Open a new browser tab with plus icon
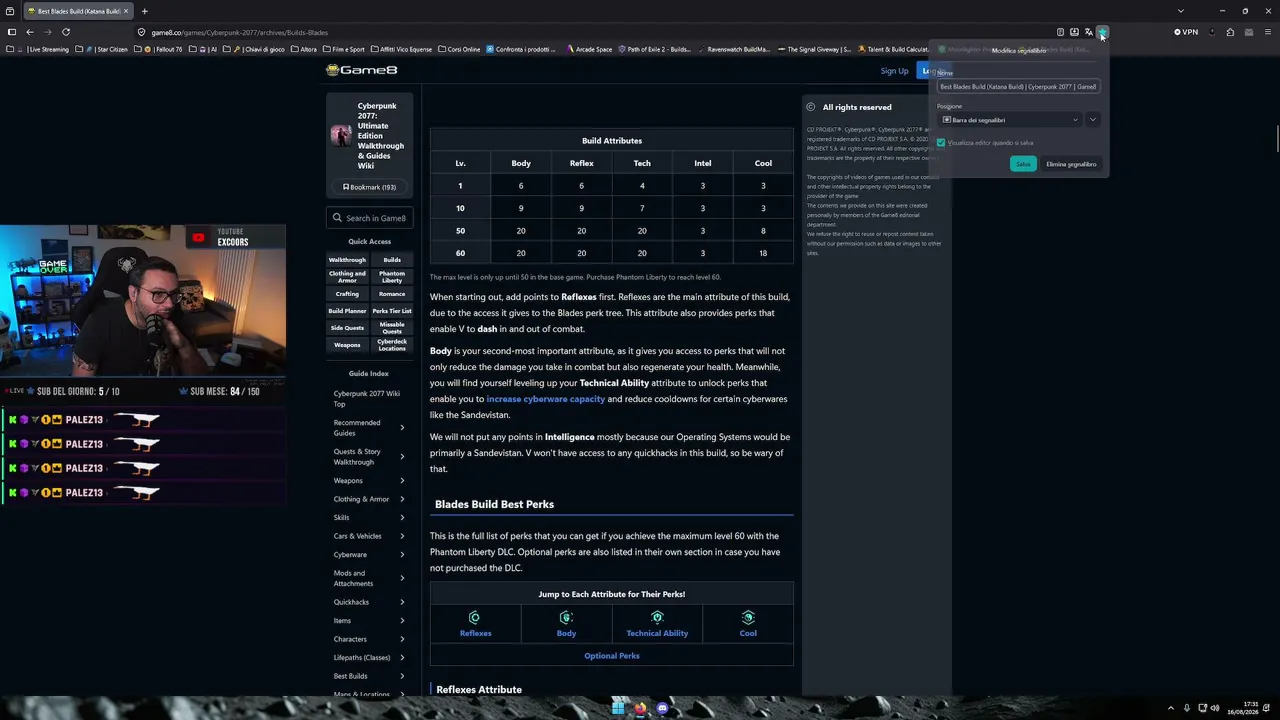Screen dimensions: 1280x720 [x=144, y=11]
